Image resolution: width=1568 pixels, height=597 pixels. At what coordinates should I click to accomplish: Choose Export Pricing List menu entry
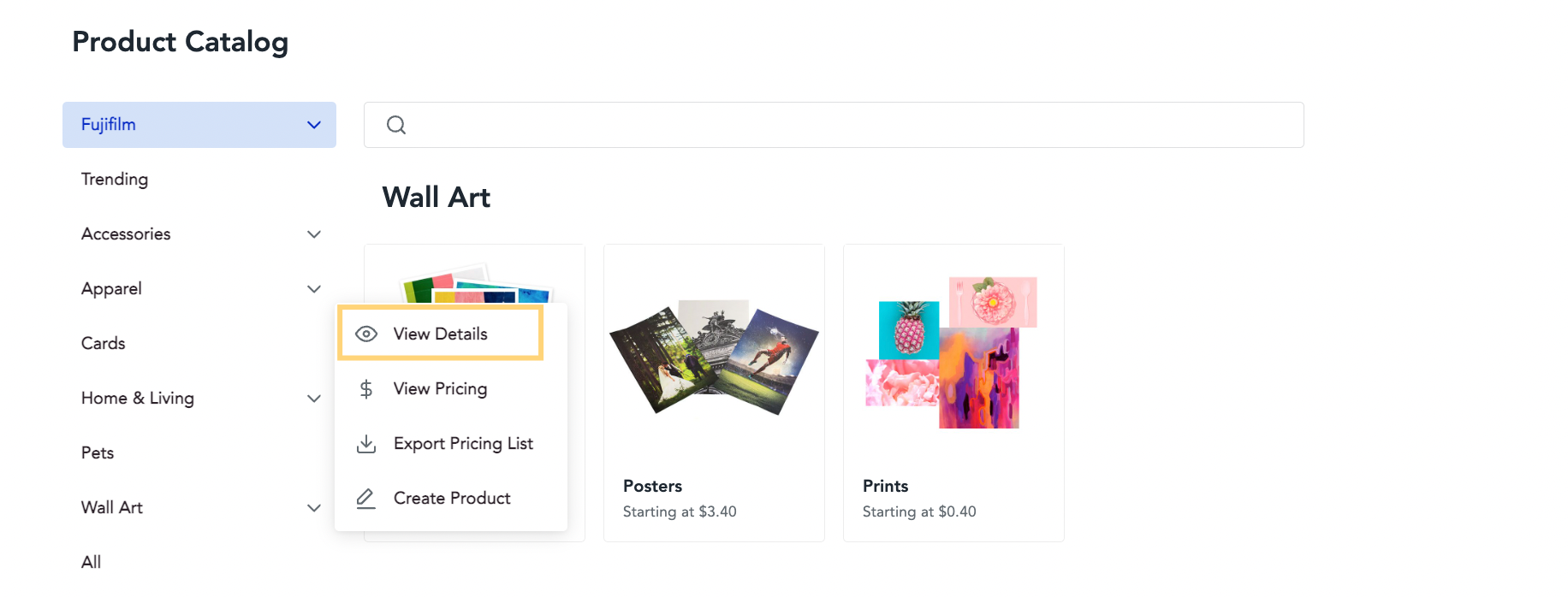point(463,444)
